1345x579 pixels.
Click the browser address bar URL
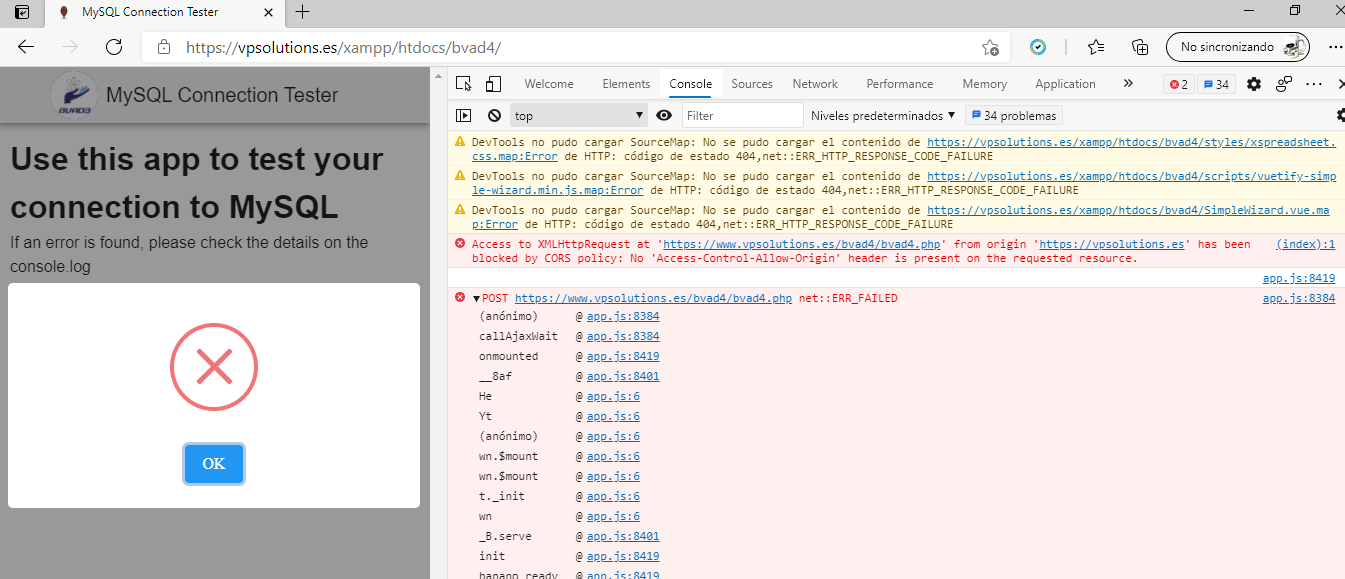pyautogui.click(x=343, y=47)
